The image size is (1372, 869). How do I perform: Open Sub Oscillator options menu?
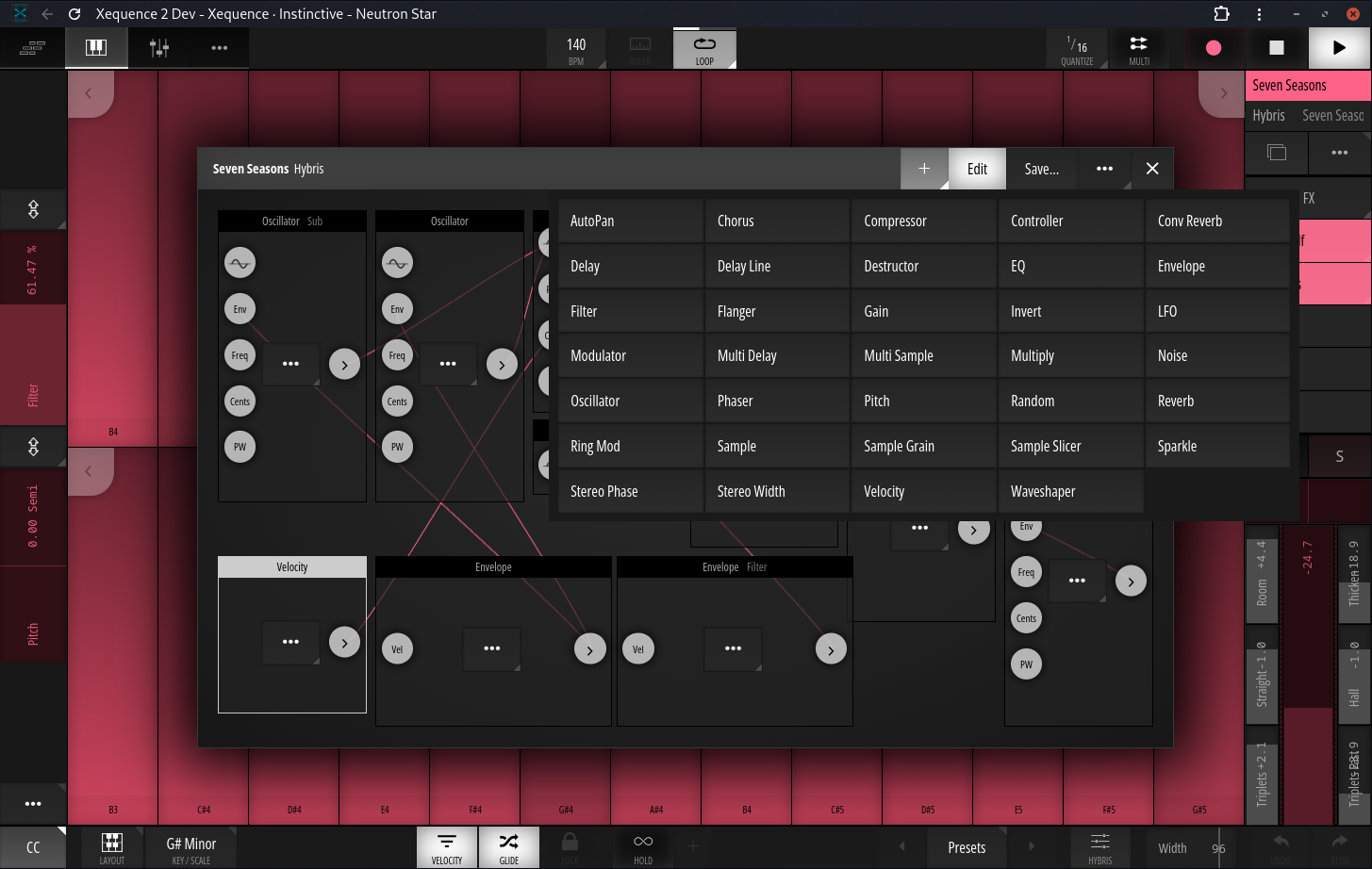click(x=290, y=363)
